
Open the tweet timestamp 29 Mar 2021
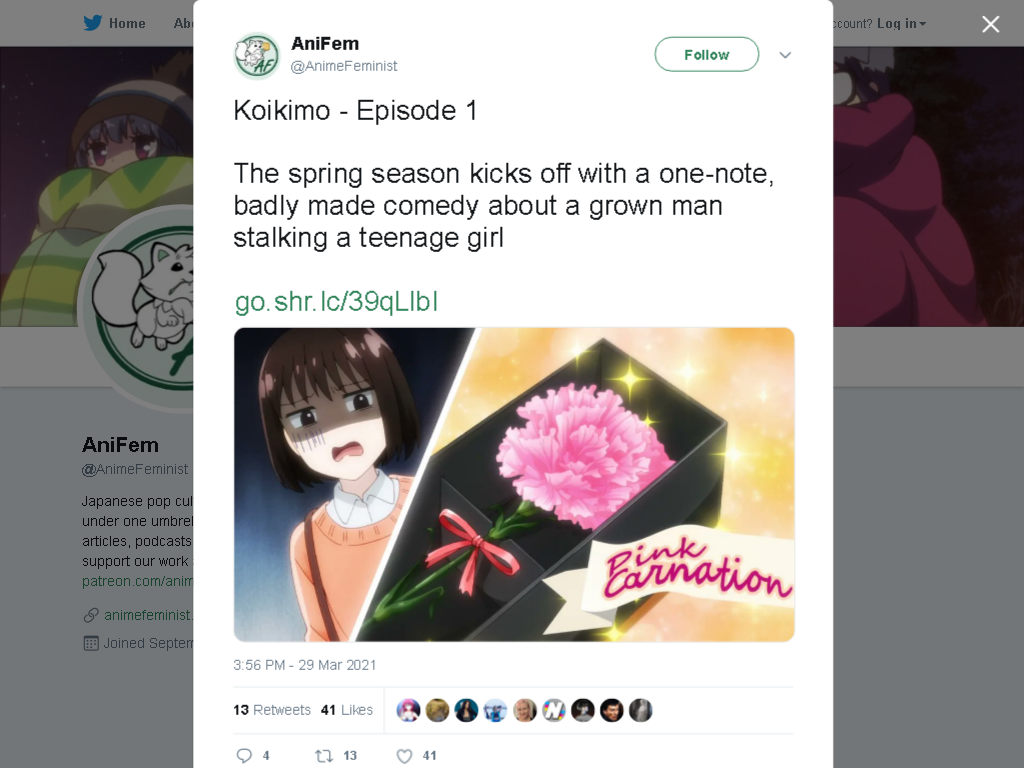point(304,665)
